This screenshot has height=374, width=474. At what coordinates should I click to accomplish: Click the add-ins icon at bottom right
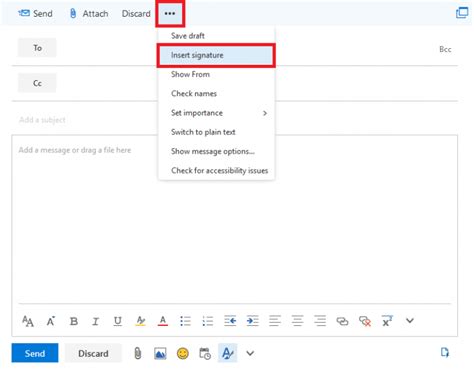[x=445, y=352]
